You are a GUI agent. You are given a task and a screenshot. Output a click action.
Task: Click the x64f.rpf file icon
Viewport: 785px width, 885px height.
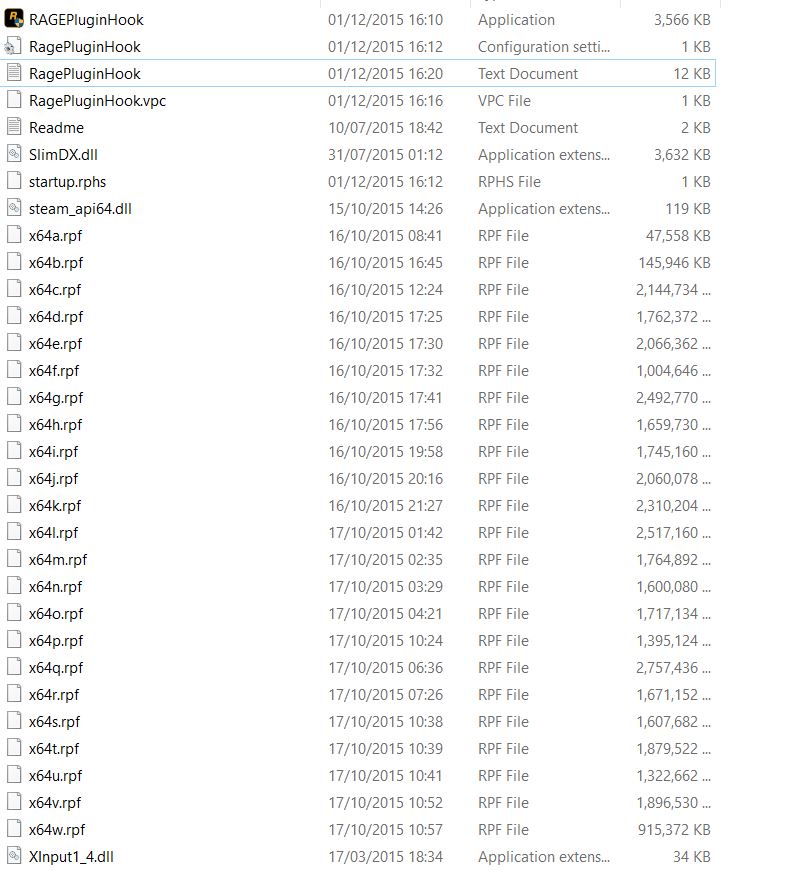click(x=14, y=370)
